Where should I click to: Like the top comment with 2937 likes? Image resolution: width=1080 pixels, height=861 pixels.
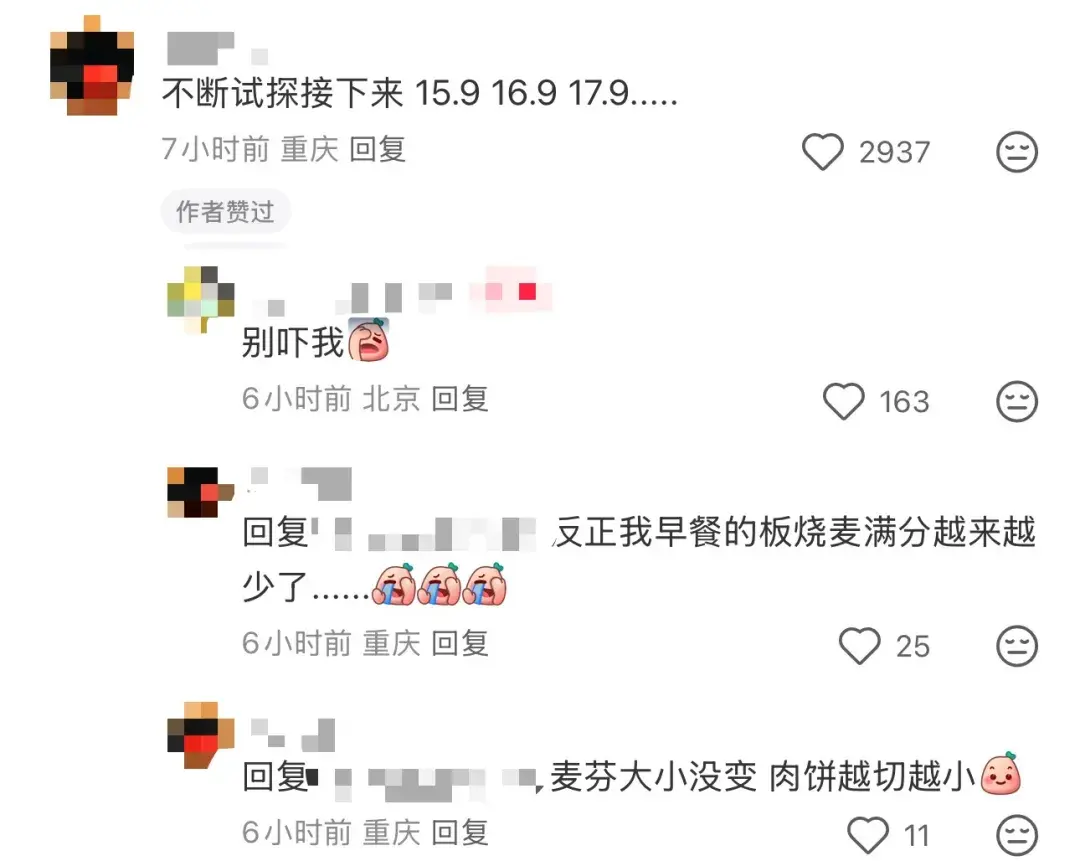pos(822,152)
